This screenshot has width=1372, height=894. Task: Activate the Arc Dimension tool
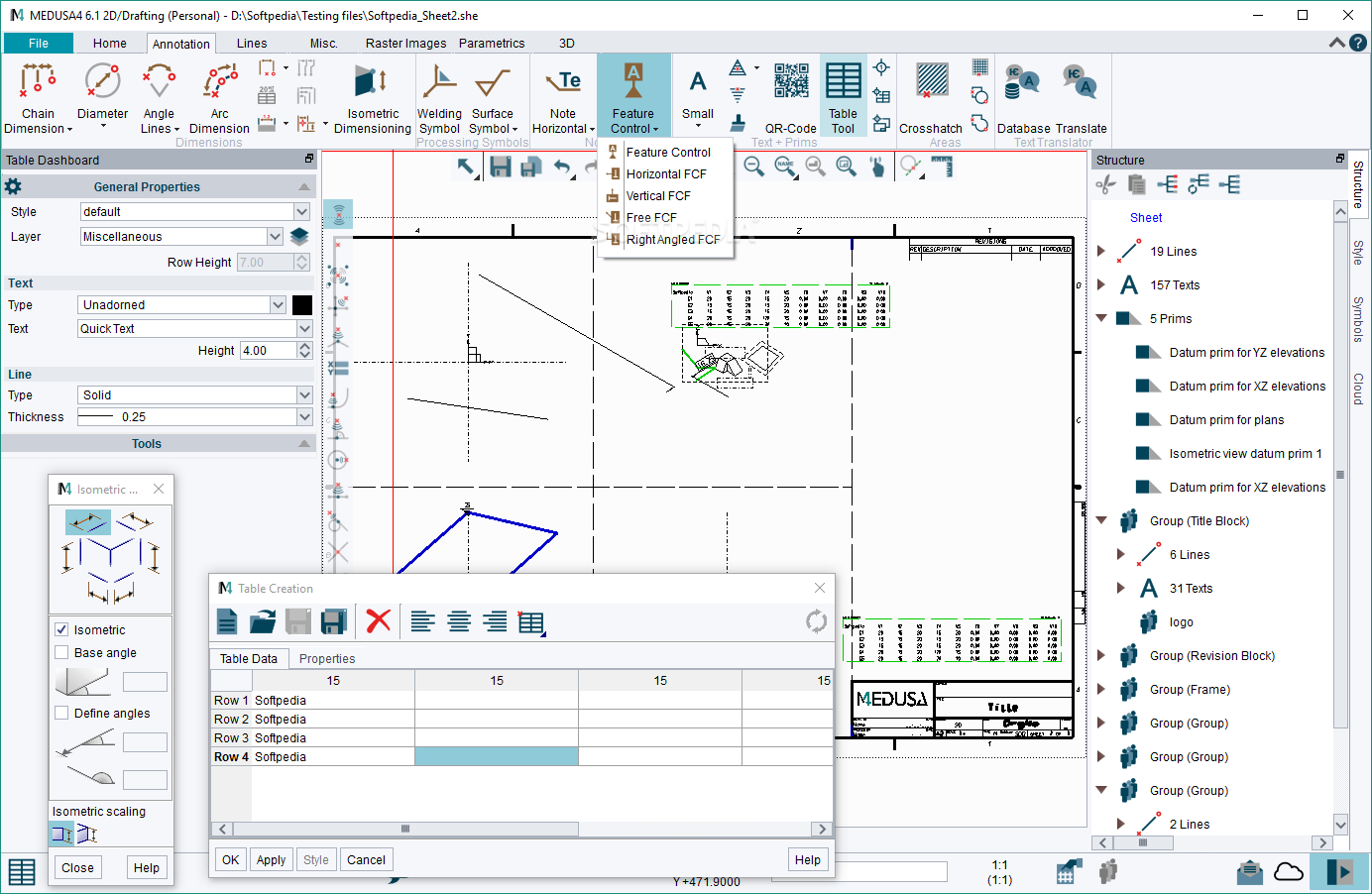219,97
